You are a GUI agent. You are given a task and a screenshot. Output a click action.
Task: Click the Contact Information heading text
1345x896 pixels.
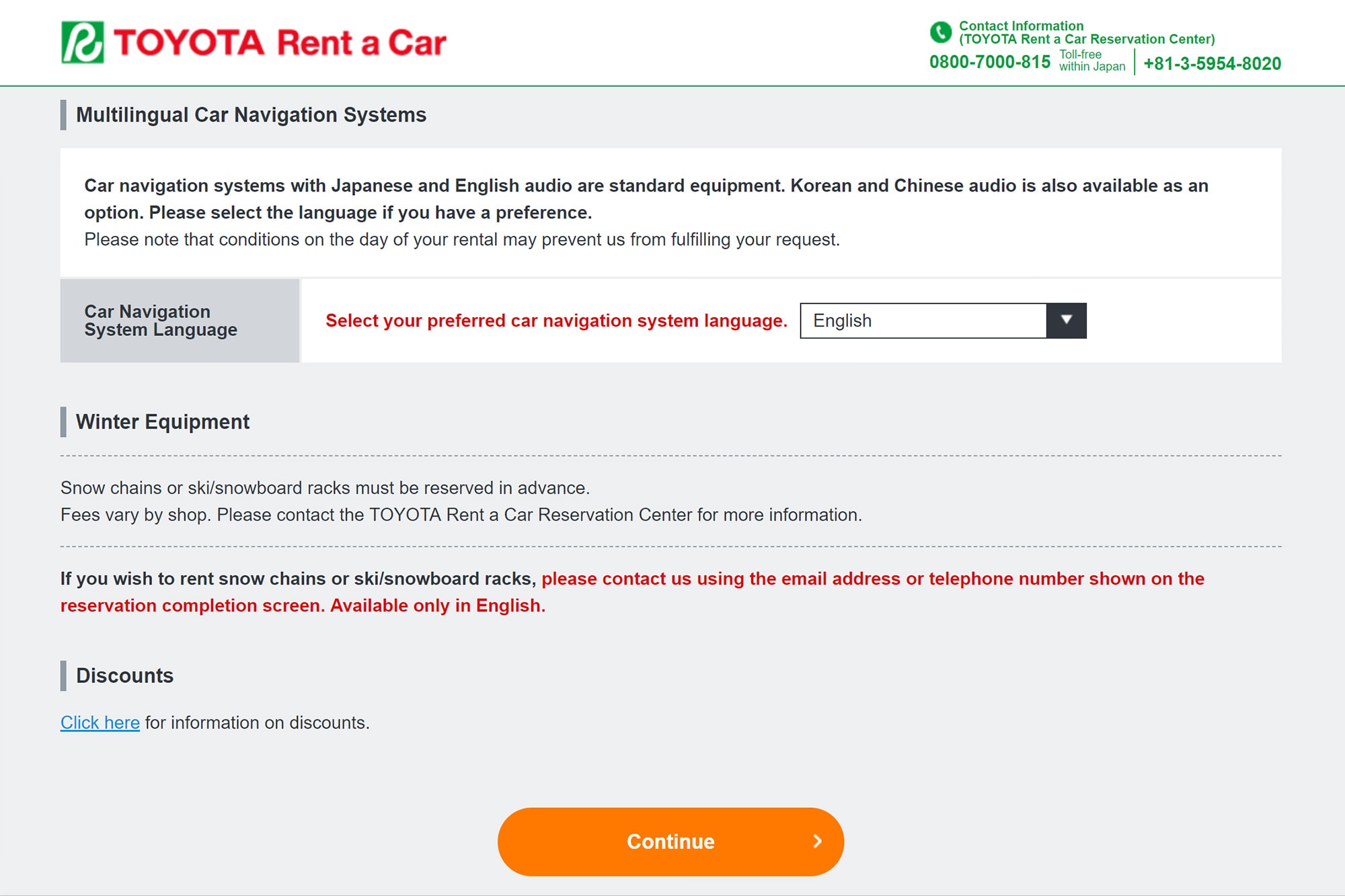pyautogui.click(x=1087, y=32)
